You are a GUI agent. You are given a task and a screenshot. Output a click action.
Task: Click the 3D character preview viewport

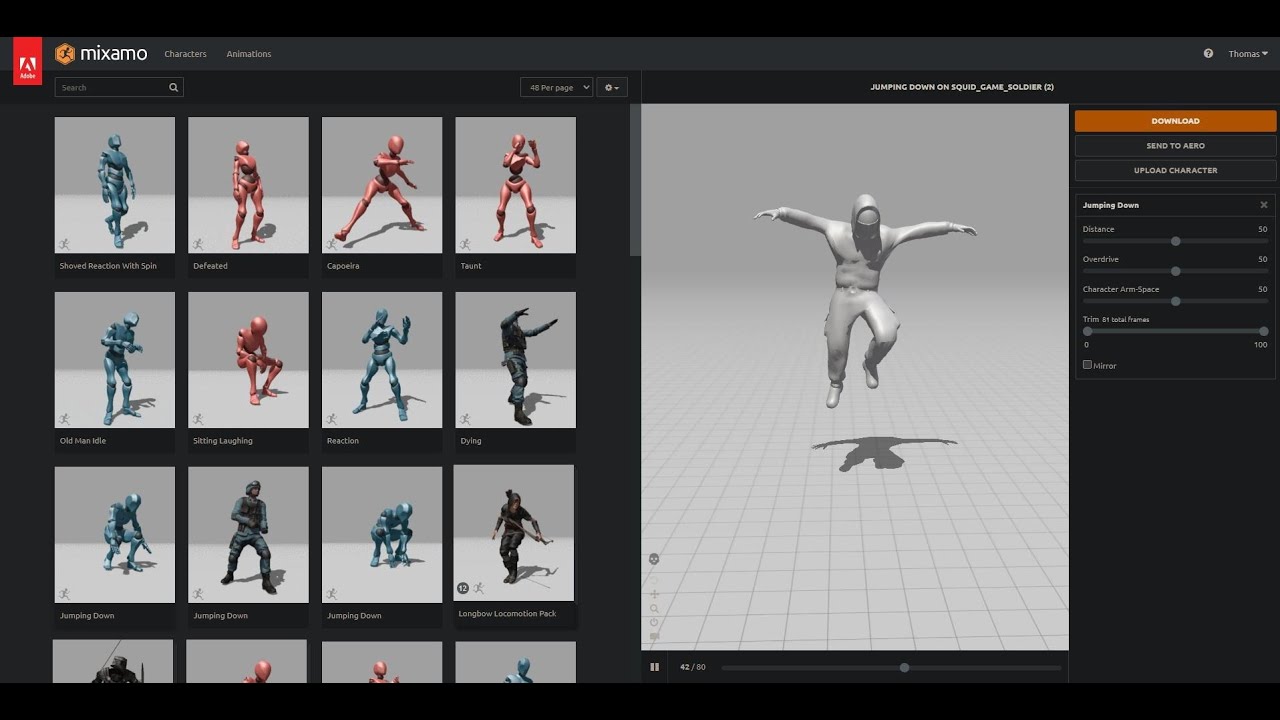point(855,377)
